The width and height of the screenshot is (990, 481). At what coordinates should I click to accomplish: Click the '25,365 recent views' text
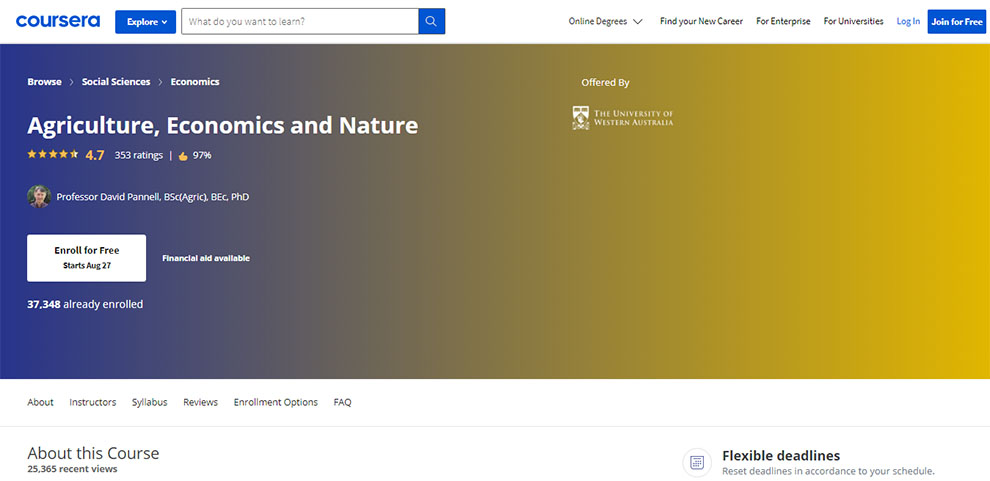pyautogui.click(x=73, y=469)
